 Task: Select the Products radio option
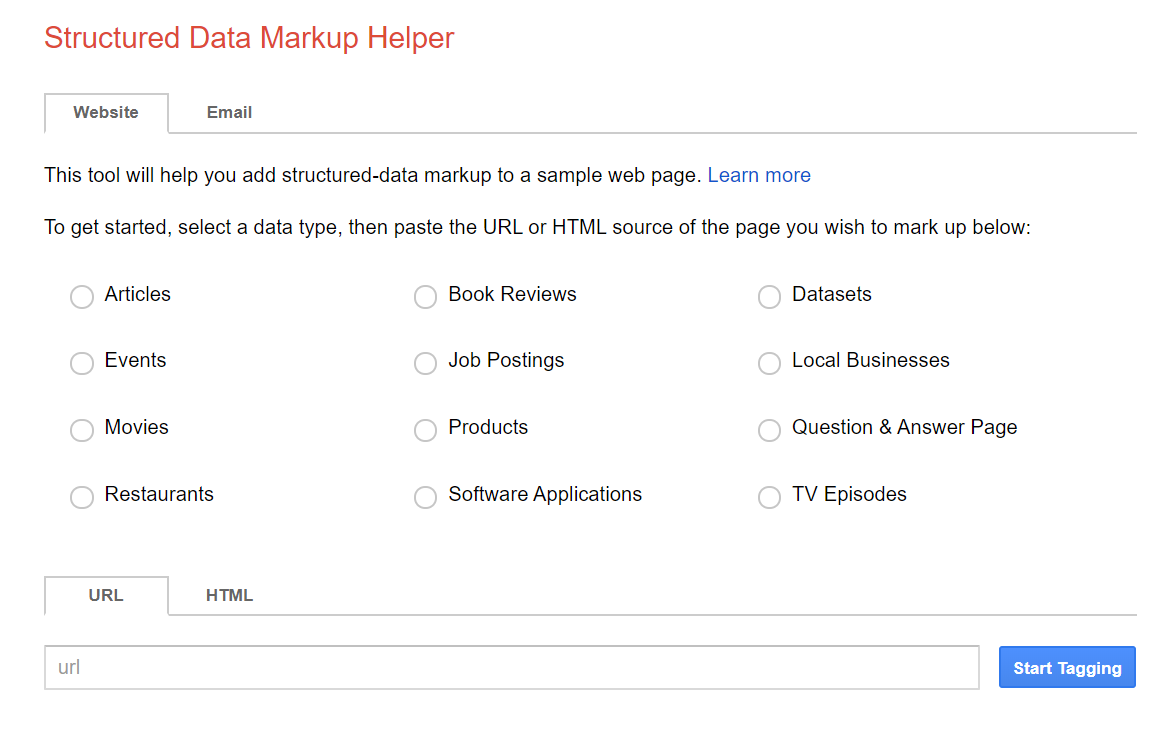[x=426, y=430]
